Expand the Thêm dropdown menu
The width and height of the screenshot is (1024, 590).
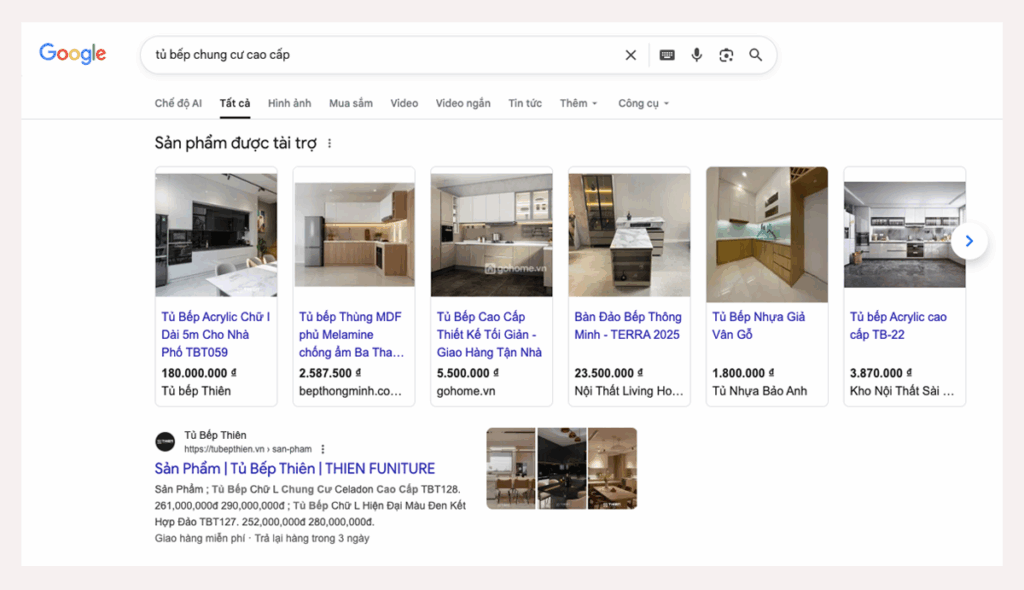tap(579, 103)
